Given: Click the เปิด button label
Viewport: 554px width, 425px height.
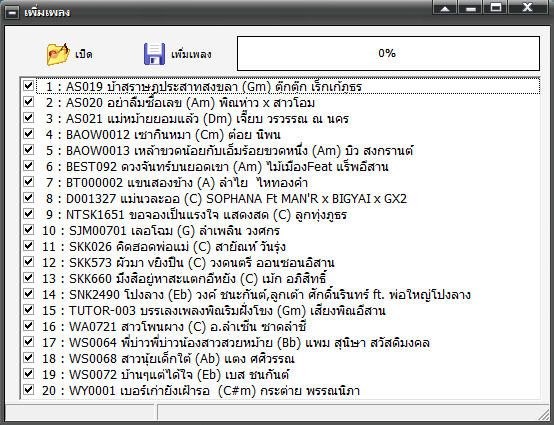Looking at the screenshot, I should 84,54.
